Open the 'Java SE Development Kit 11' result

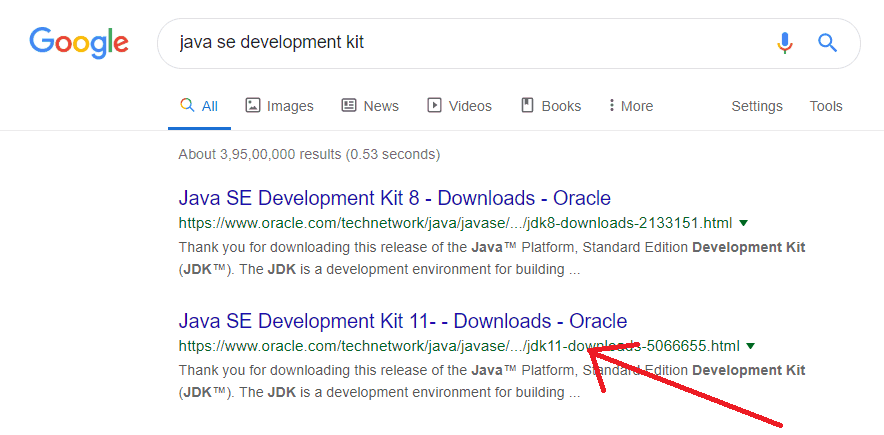point(403,321)
